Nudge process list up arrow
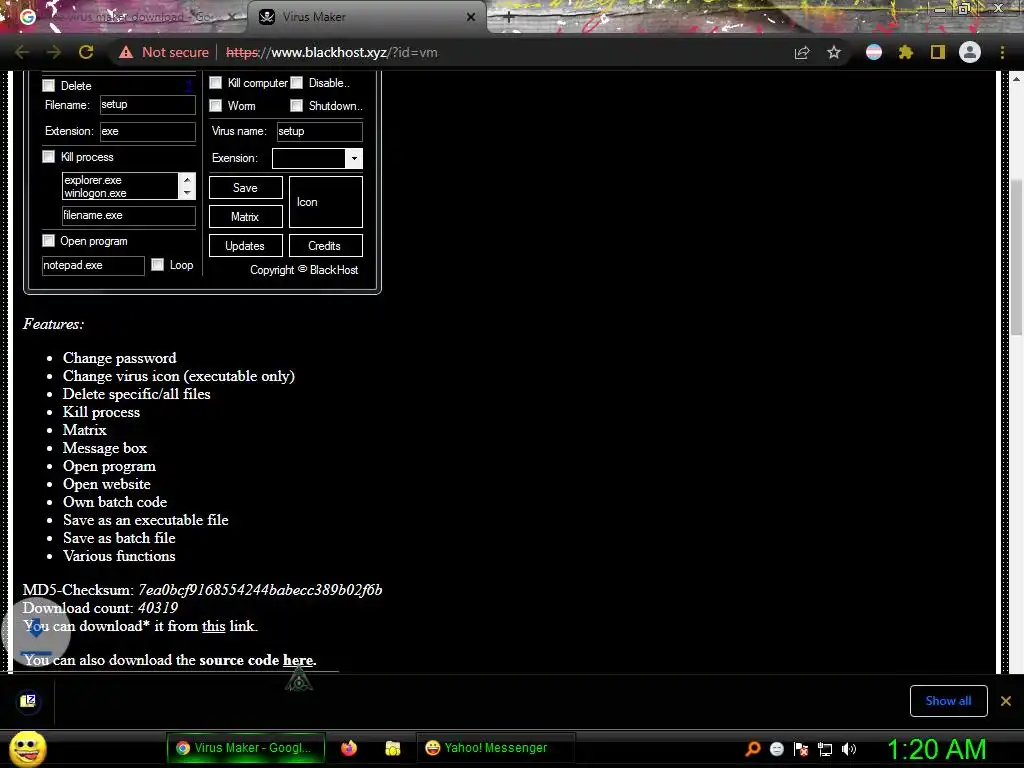The image size is (1024, 768). coord(187,180)
